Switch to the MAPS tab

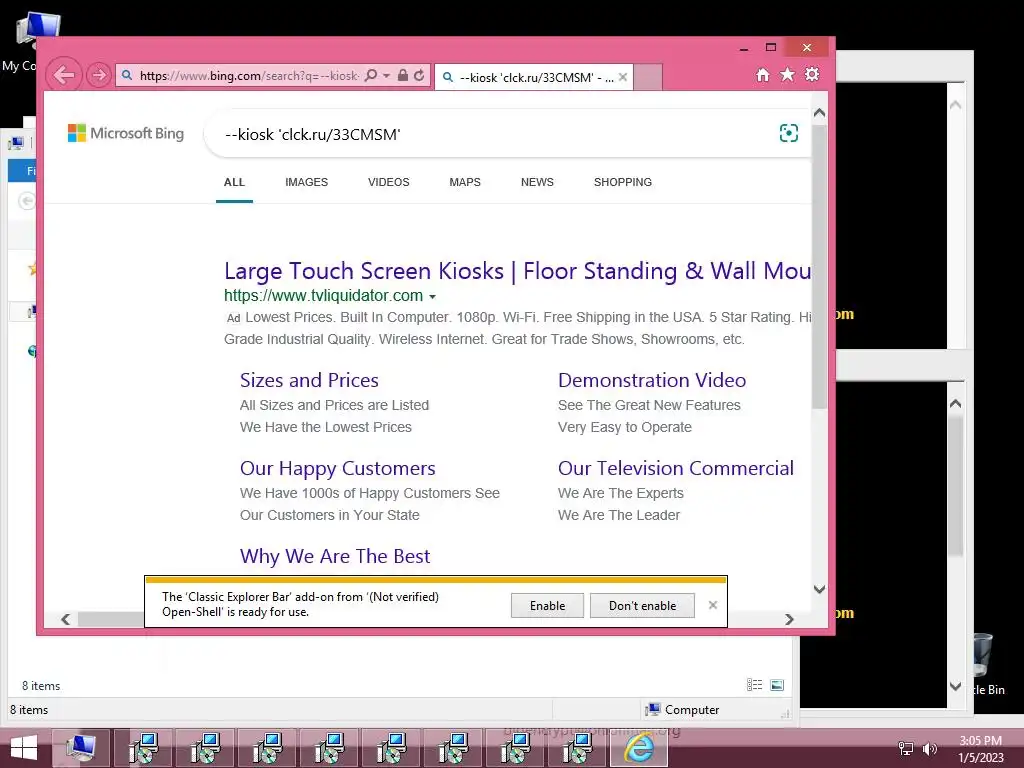tap(465, 182)
